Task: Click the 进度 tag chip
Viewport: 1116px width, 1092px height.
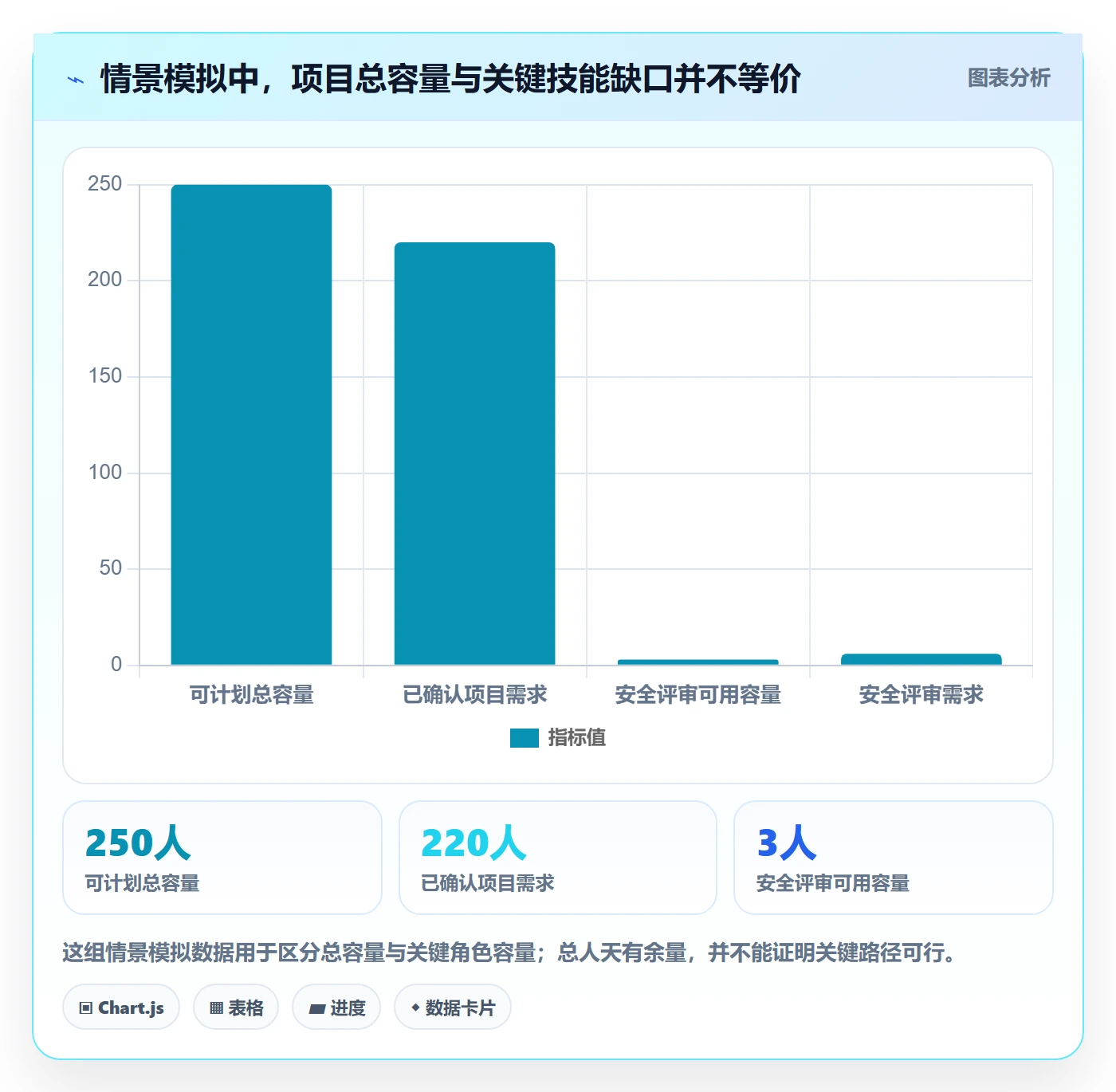Action: [336, 1008]
